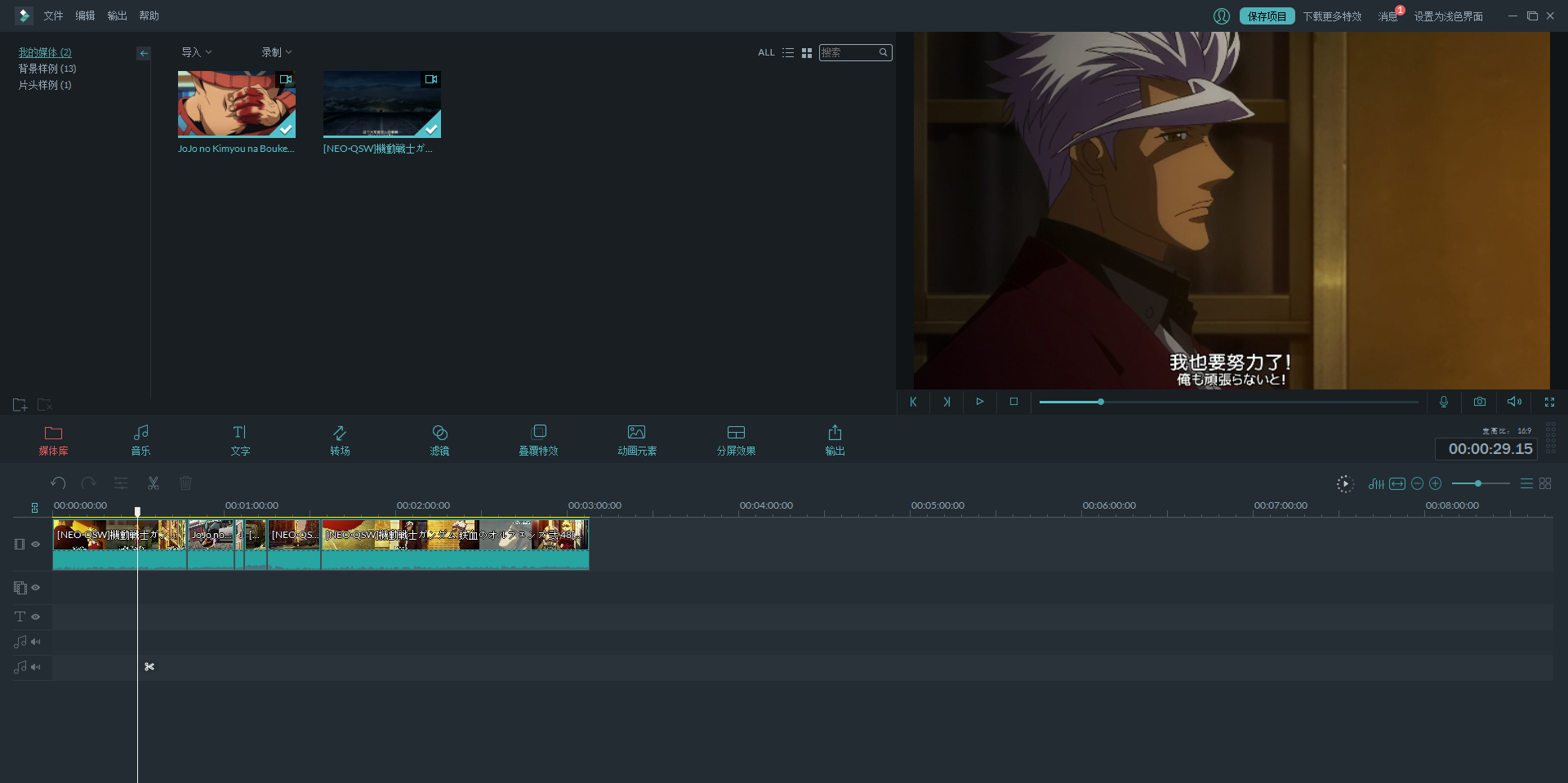The image size is (1568, 783).
Task: Open the 媒体库 media library tab
Action: pyautogui.click(x=53, y=440)
